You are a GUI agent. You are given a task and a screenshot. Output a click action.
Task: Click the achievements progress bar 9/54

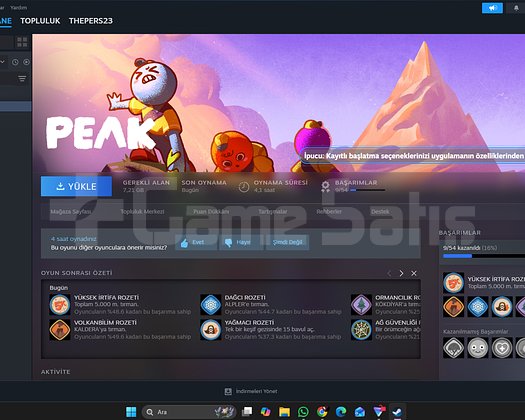(x=367, y=190)
